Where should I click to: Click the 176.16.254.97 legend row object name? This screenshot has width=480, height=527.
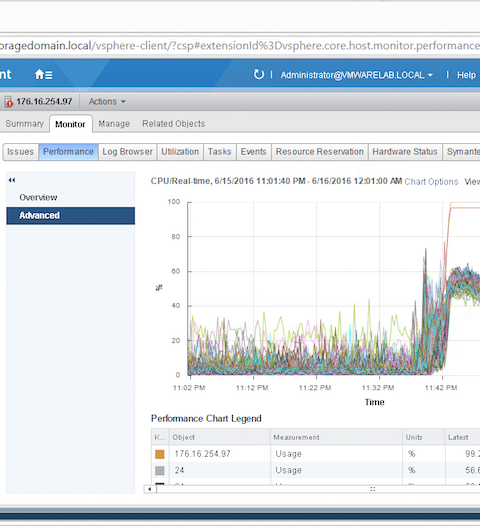click(202, 454)
